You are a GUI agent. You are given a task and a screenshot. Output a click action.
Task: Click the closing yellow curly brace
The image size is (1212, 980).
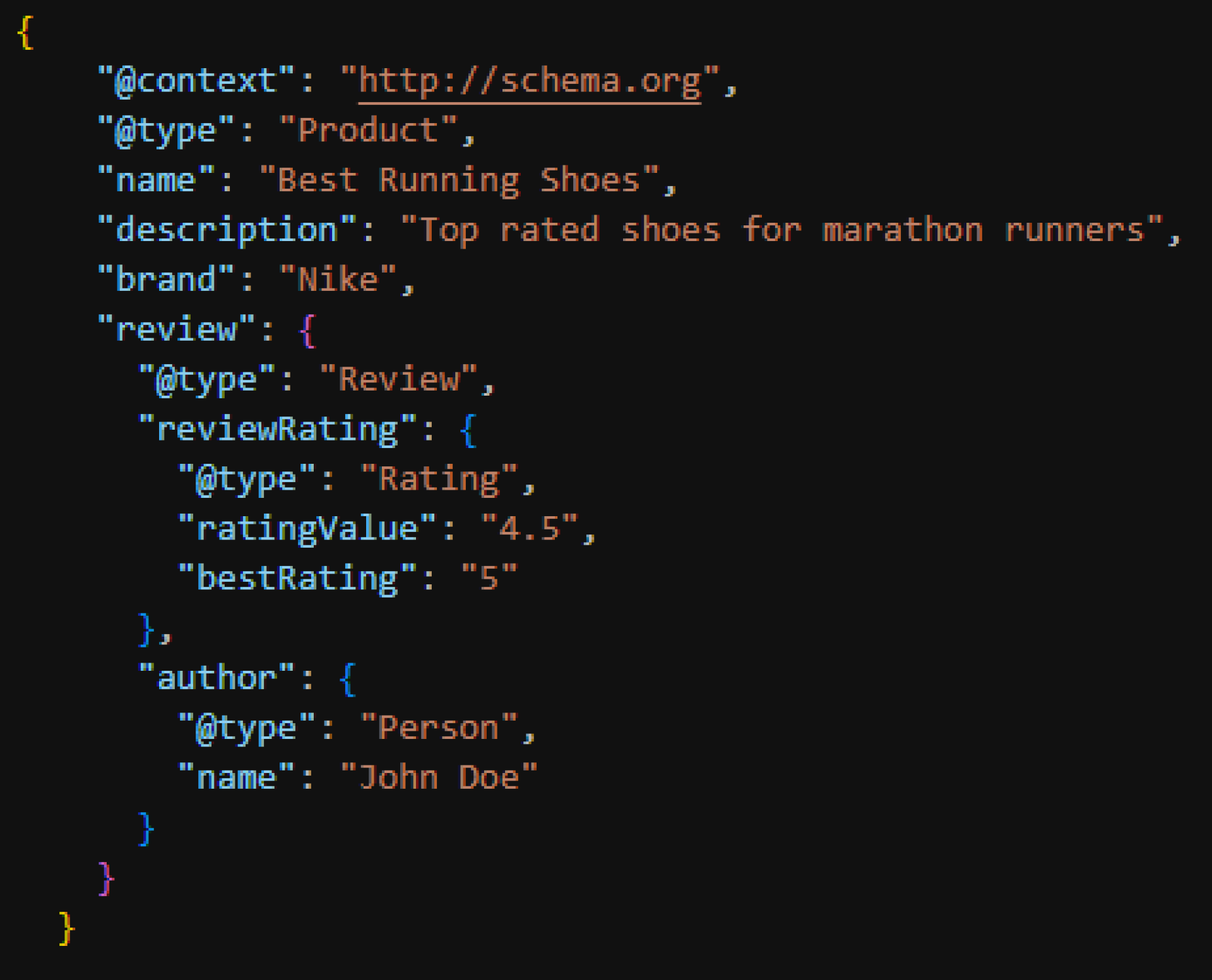[66, 929]
